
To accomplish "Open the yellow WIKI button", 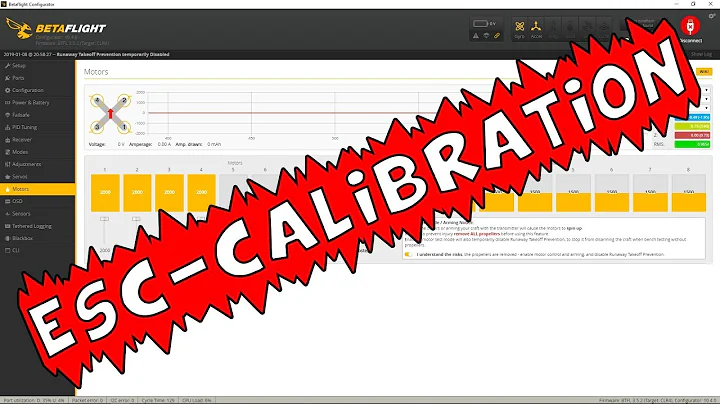I will (704, 72).
